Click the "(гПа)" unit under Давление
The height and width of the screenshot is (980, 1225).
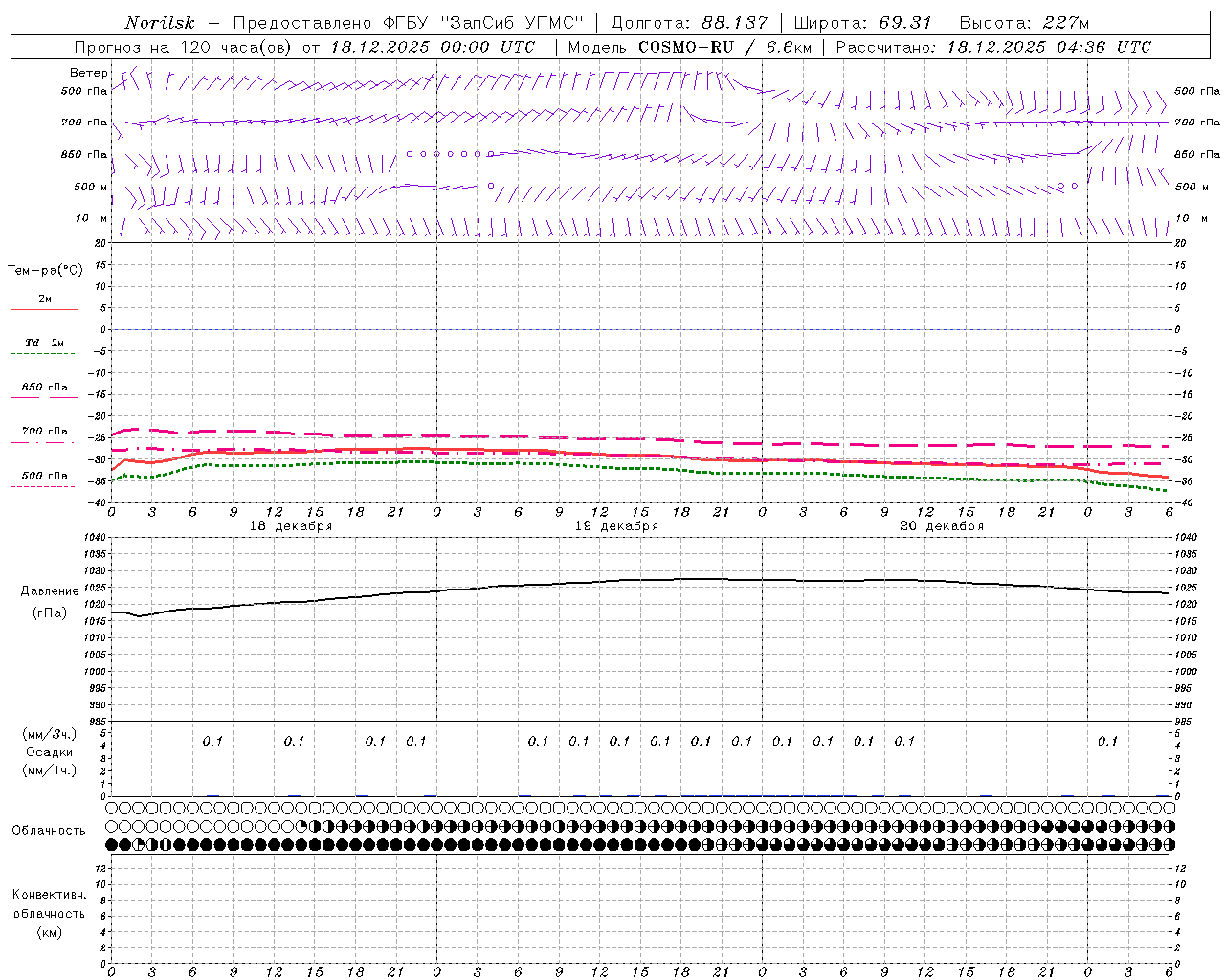coord(50,613)
